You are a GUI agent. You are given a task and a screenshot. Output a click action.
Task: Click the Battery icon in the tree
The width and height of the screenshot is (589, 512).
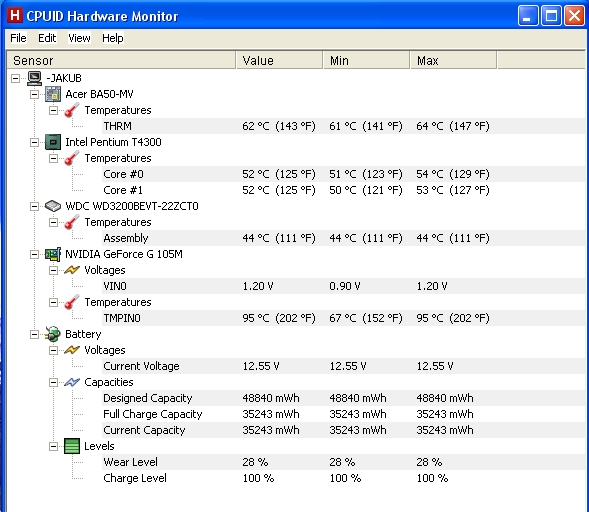53,334
